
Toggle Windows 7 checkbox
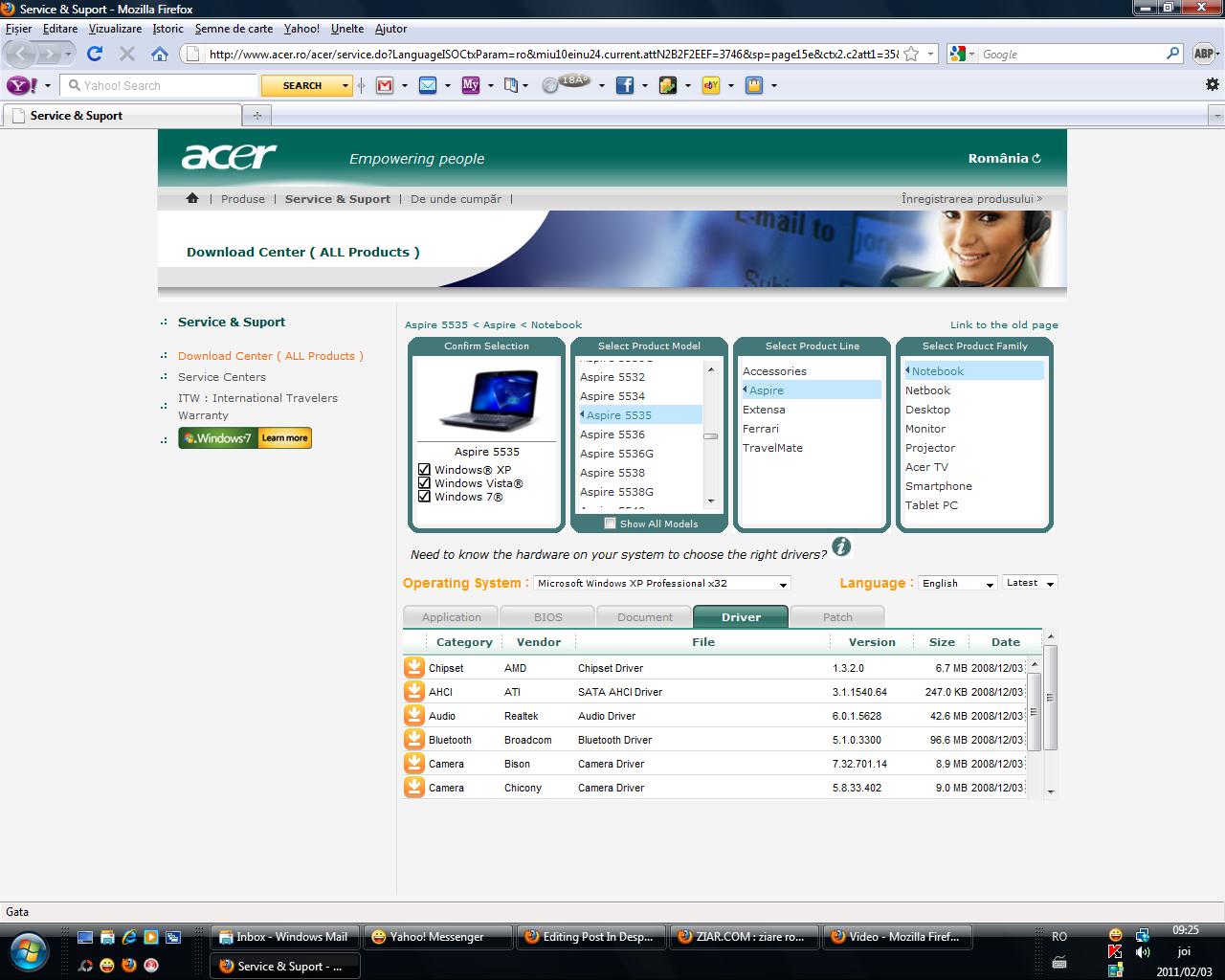point(424,497)
